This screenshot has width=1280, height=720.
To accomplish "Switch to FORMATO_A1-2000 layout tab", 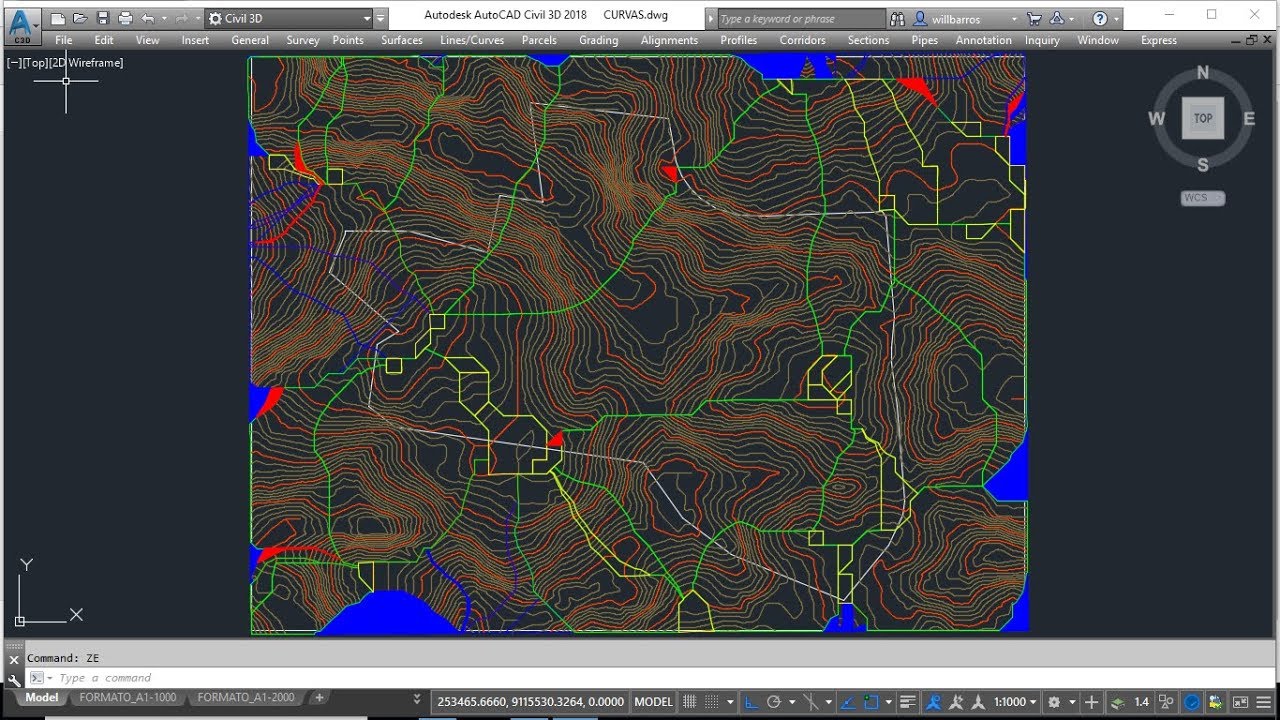I will [246, 697].
